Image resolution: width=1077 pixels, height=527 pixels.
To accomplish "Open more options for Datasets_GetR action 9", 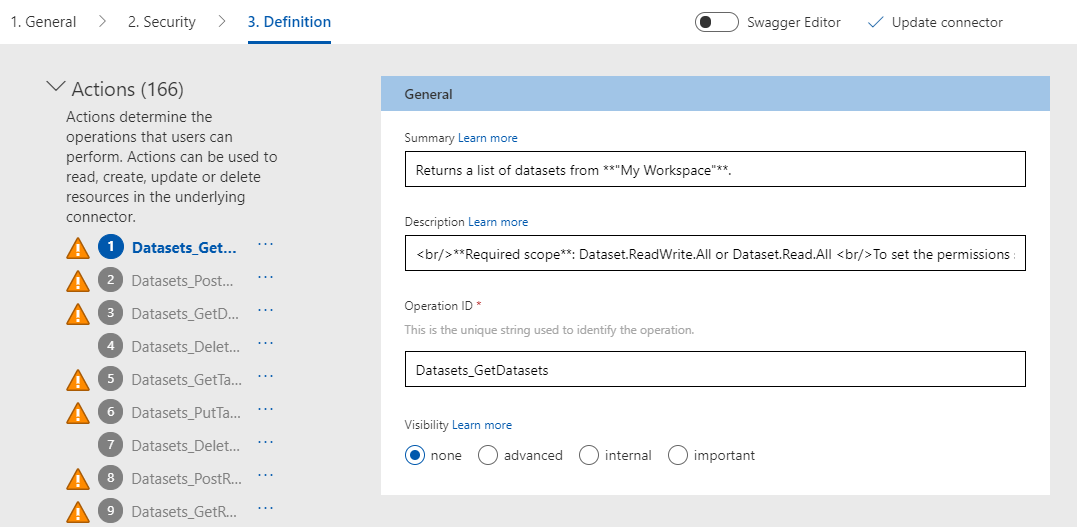I will click(265, 508).
